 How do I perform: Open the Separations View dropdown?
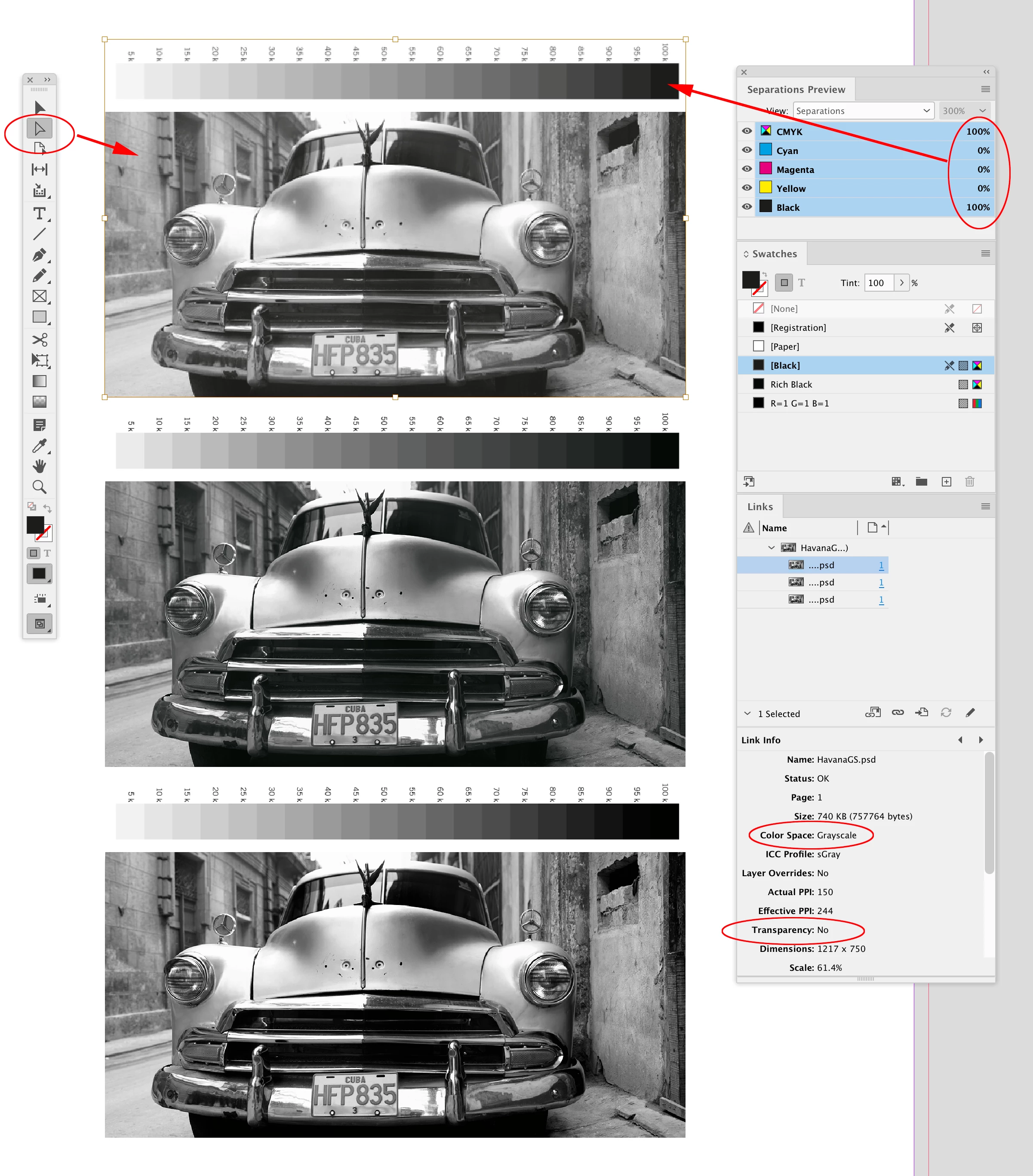(x=862, y=111)
